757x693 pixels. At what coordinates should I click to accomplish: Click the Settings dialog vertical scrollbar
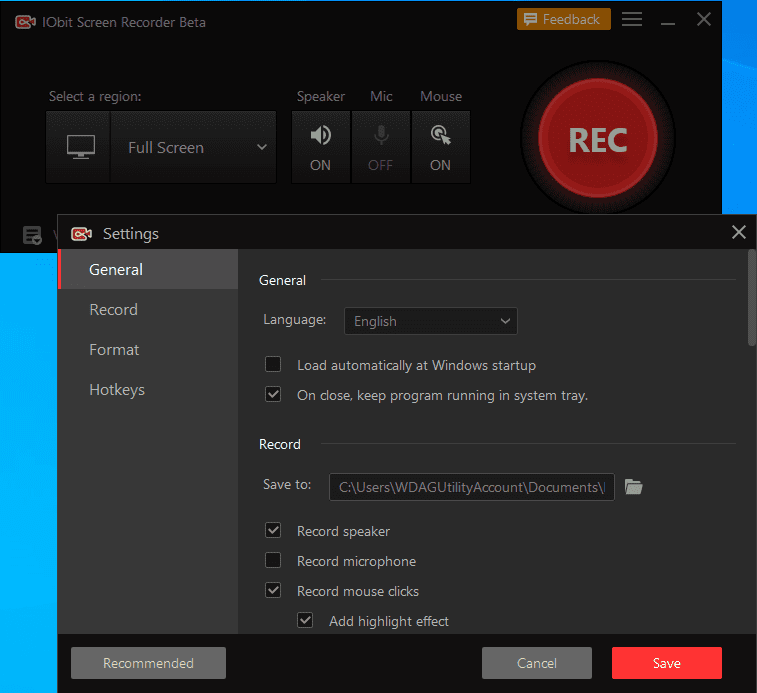752,298
